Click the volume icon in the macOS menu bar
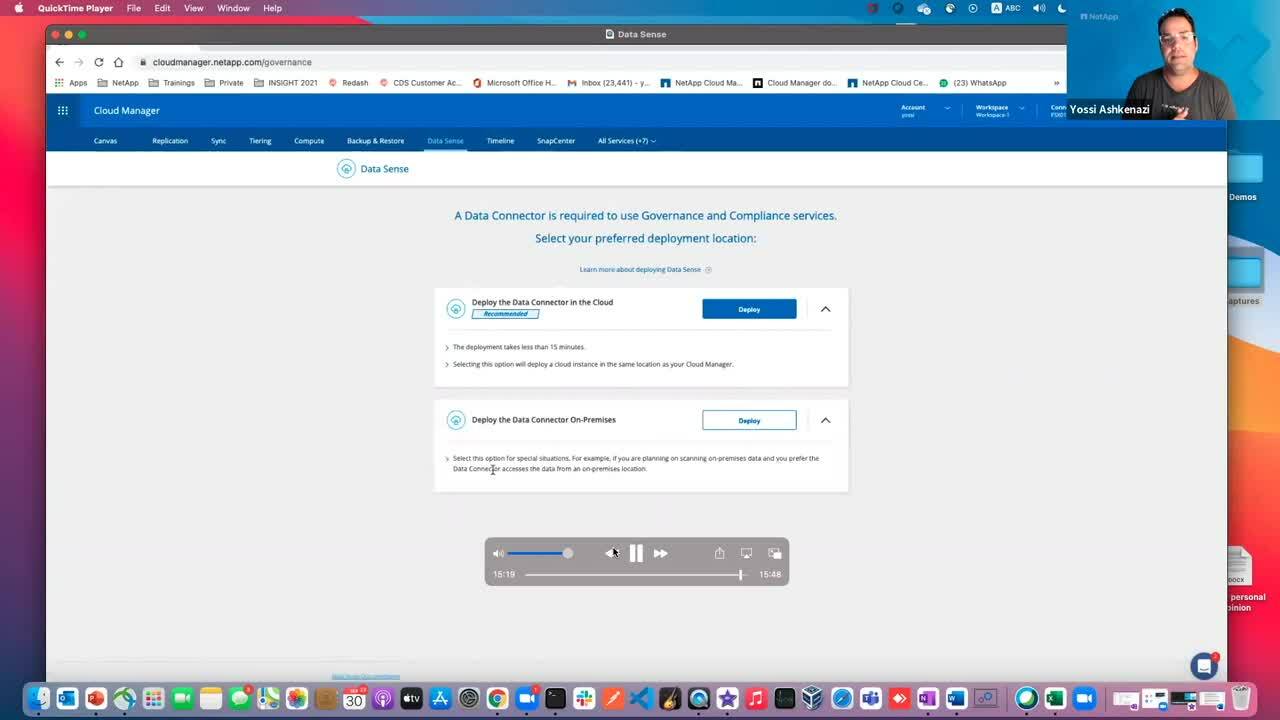Image resolution: width=1280 pixels, height=720 pixels. coord(1039,8)
